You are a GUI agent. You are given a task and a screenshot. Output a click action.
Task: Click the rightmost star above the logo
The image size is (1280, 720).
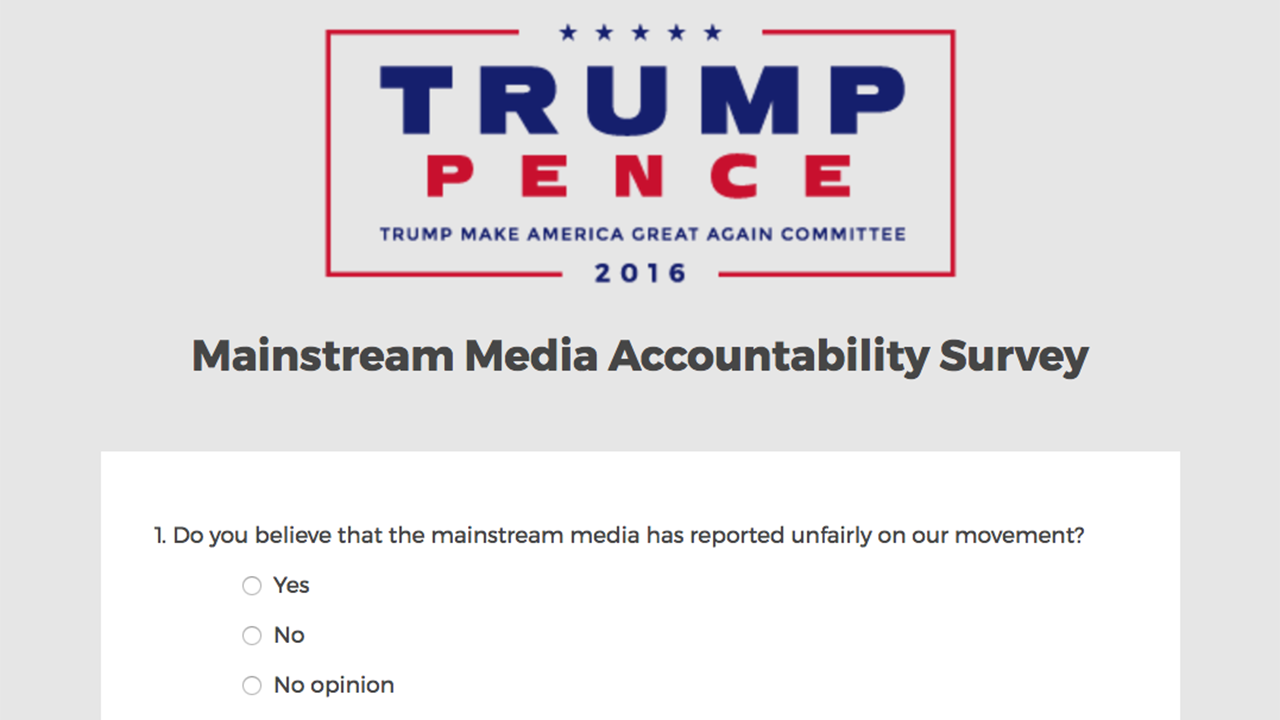713,33
